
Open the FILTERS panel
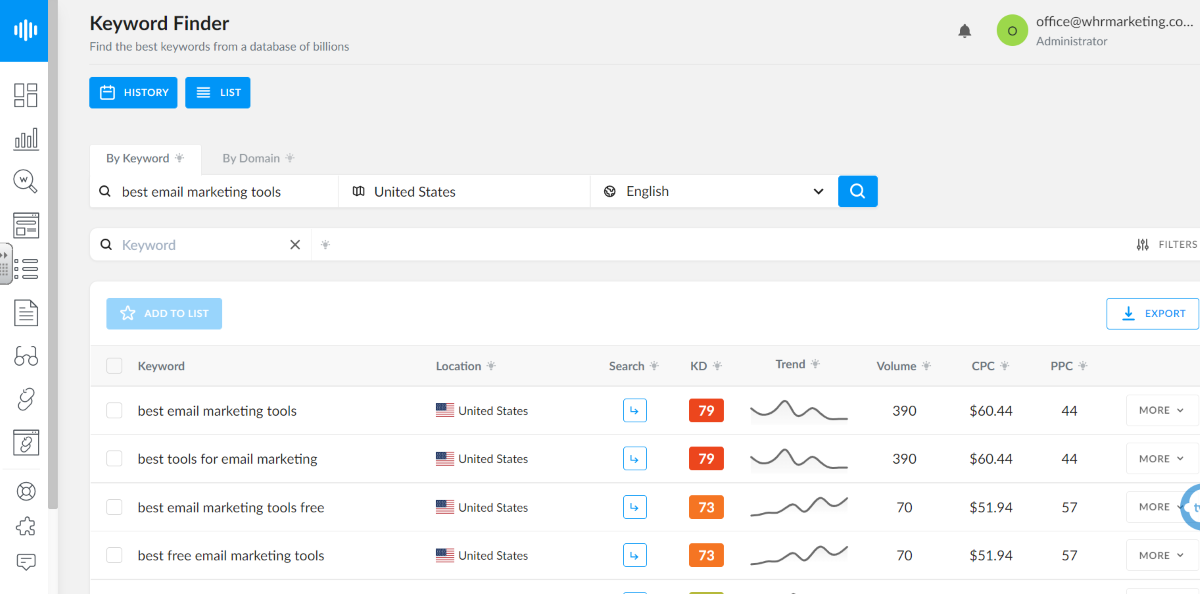point(1167,245)
